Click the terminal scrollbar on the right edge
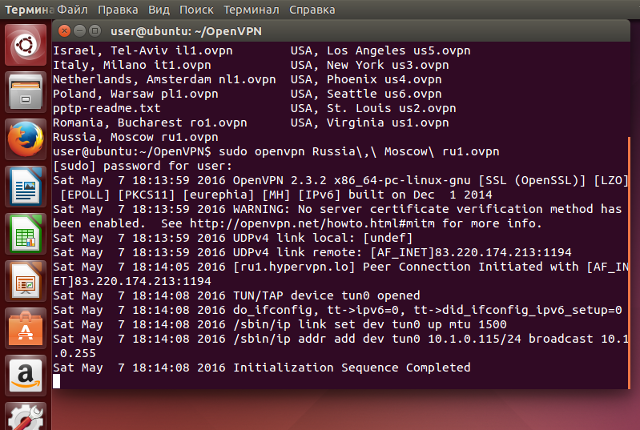 [629, 263]
